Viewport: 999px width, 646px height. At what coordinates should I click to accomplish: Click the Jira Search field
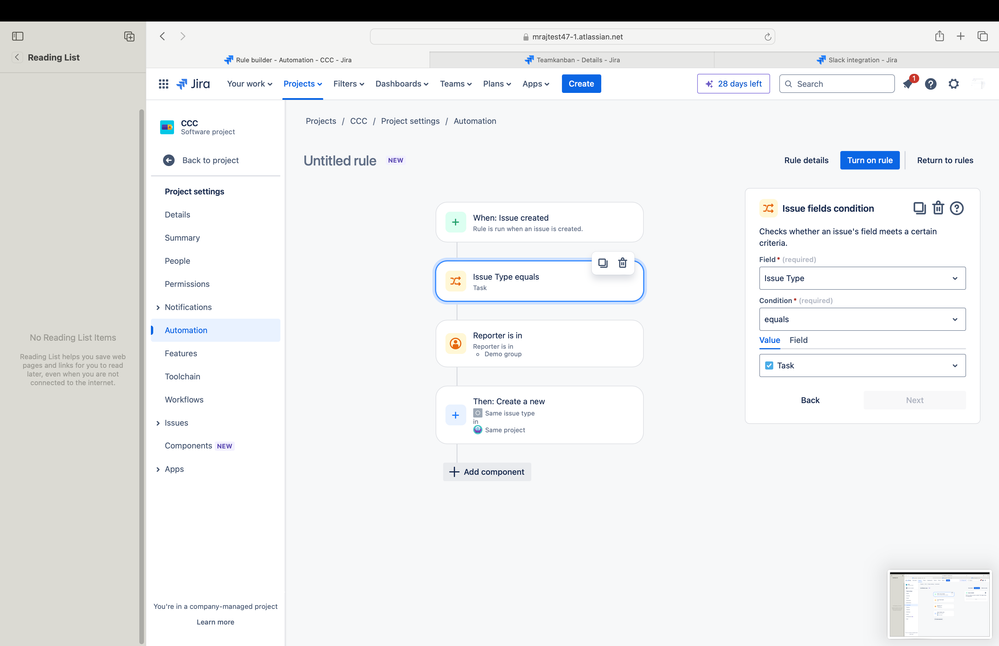pyautogui.click(x=837, y=83)
